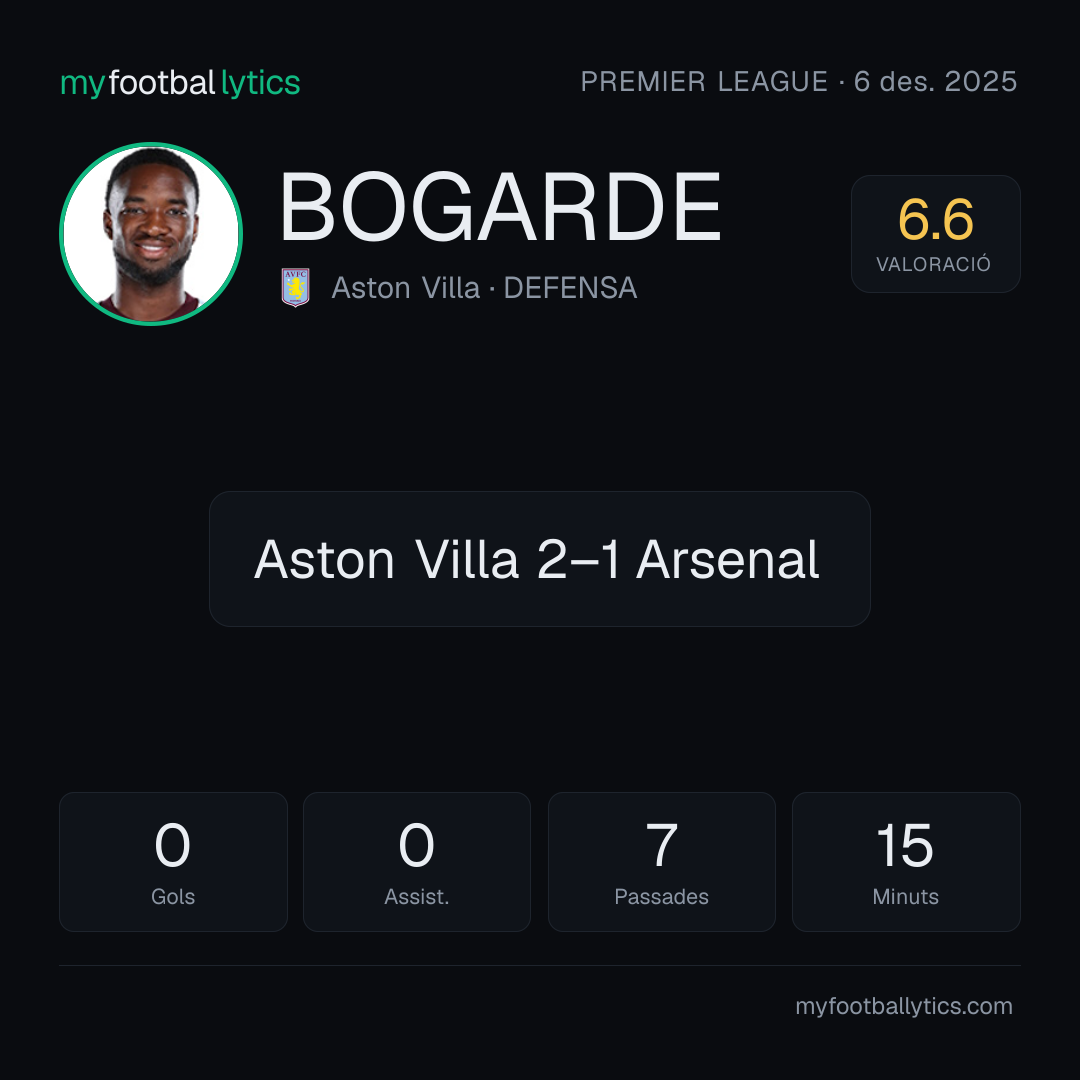1080x1080 pixels.
Task: Click the 6 des. 2025 match date
Action: 935,82
